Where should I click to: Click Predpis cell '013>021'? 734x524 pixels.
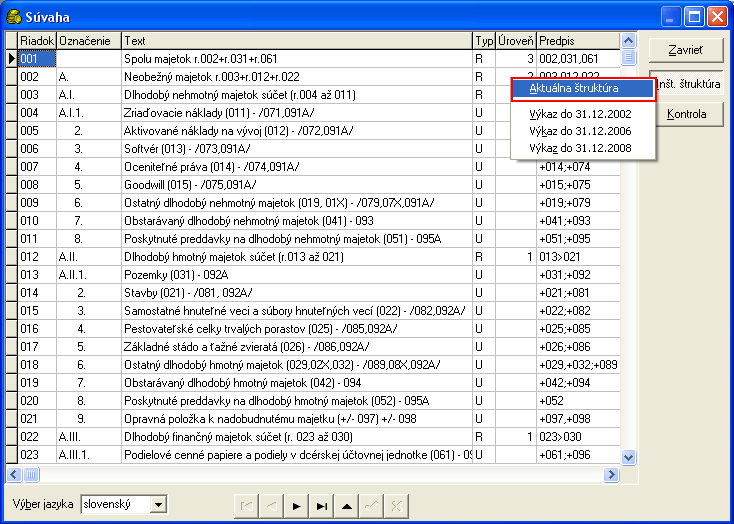(578, 257)
